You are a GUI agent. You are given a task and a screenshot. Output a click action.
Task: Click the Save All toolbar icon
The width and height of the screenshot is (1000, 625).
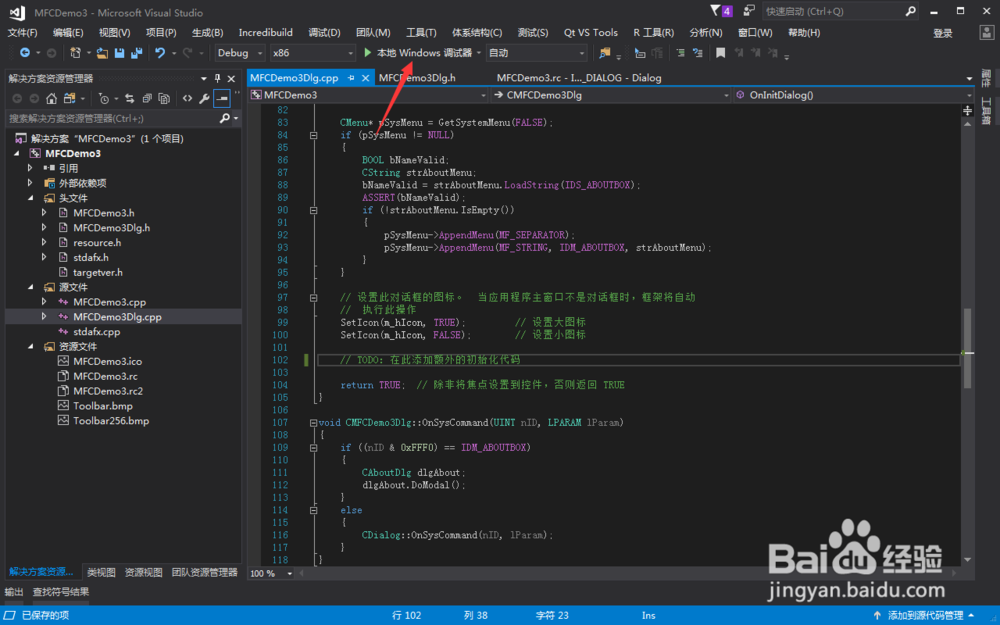(x=136, y=53)
